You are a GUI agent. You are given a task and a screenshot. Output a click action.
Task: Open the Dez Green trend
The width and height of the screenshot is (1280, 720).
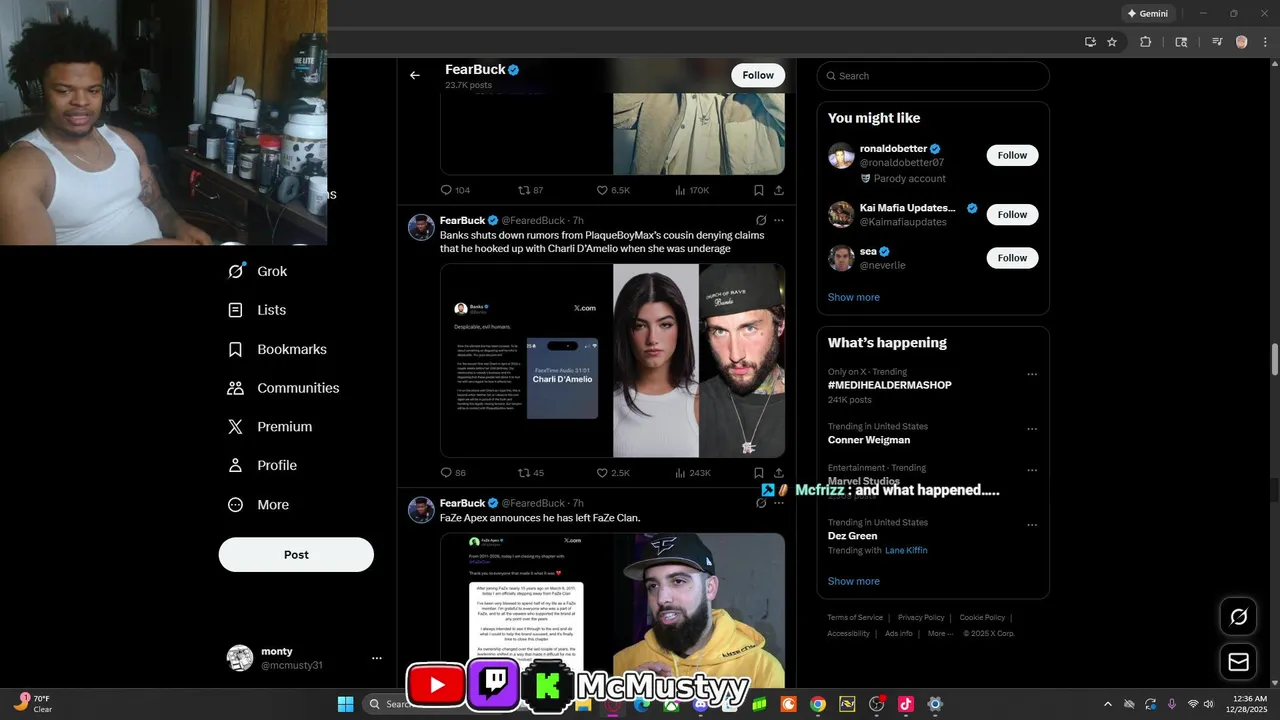[x=852, y=536]
